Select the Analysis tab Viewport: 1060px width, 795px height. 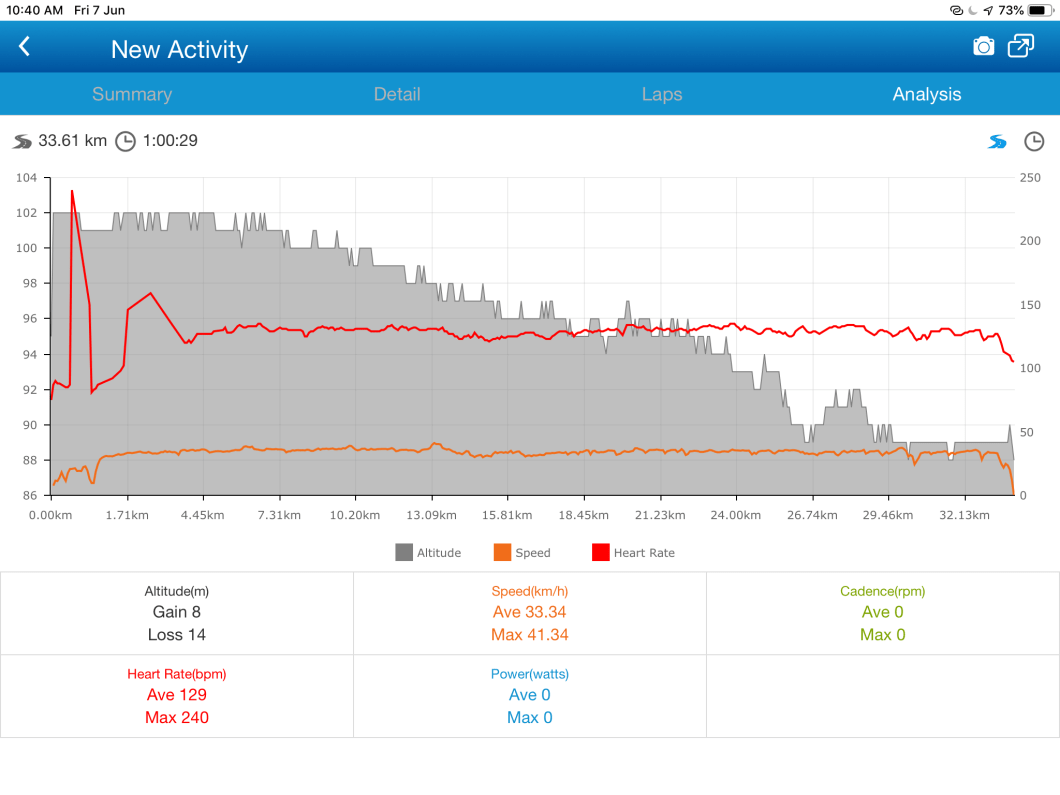click(x=927, y=94)
